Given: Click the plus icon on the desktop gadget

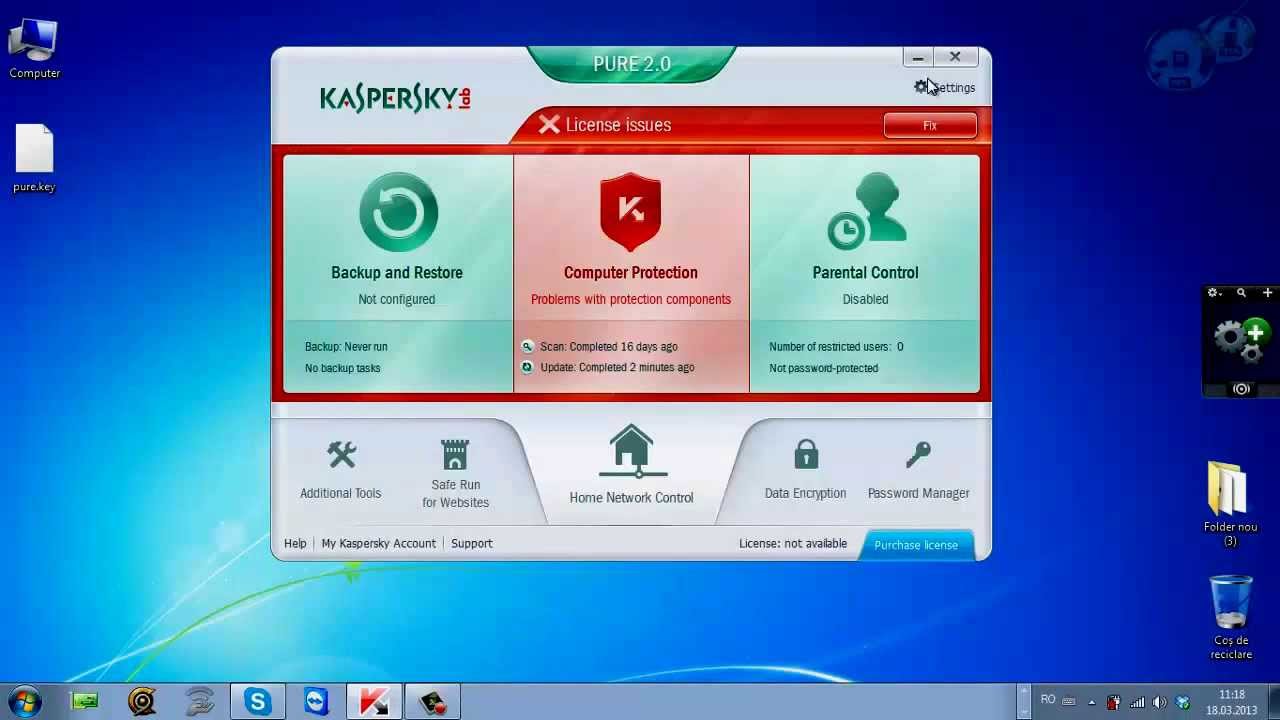Looking at the screenshot, I should click(1267, 293).
